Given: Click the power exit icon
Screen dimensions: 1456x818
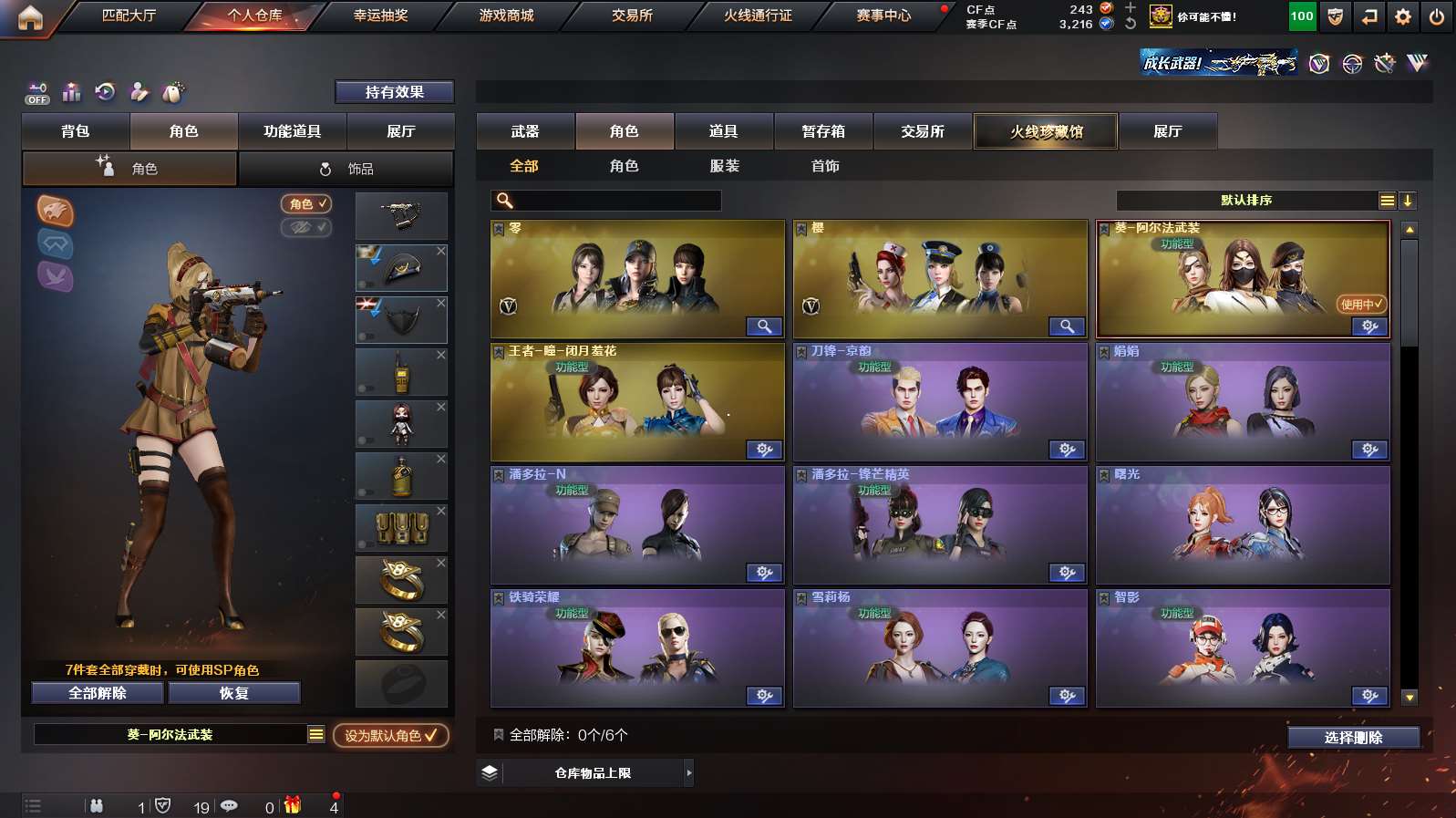Looking at the screenshot, I should 1436,16.
